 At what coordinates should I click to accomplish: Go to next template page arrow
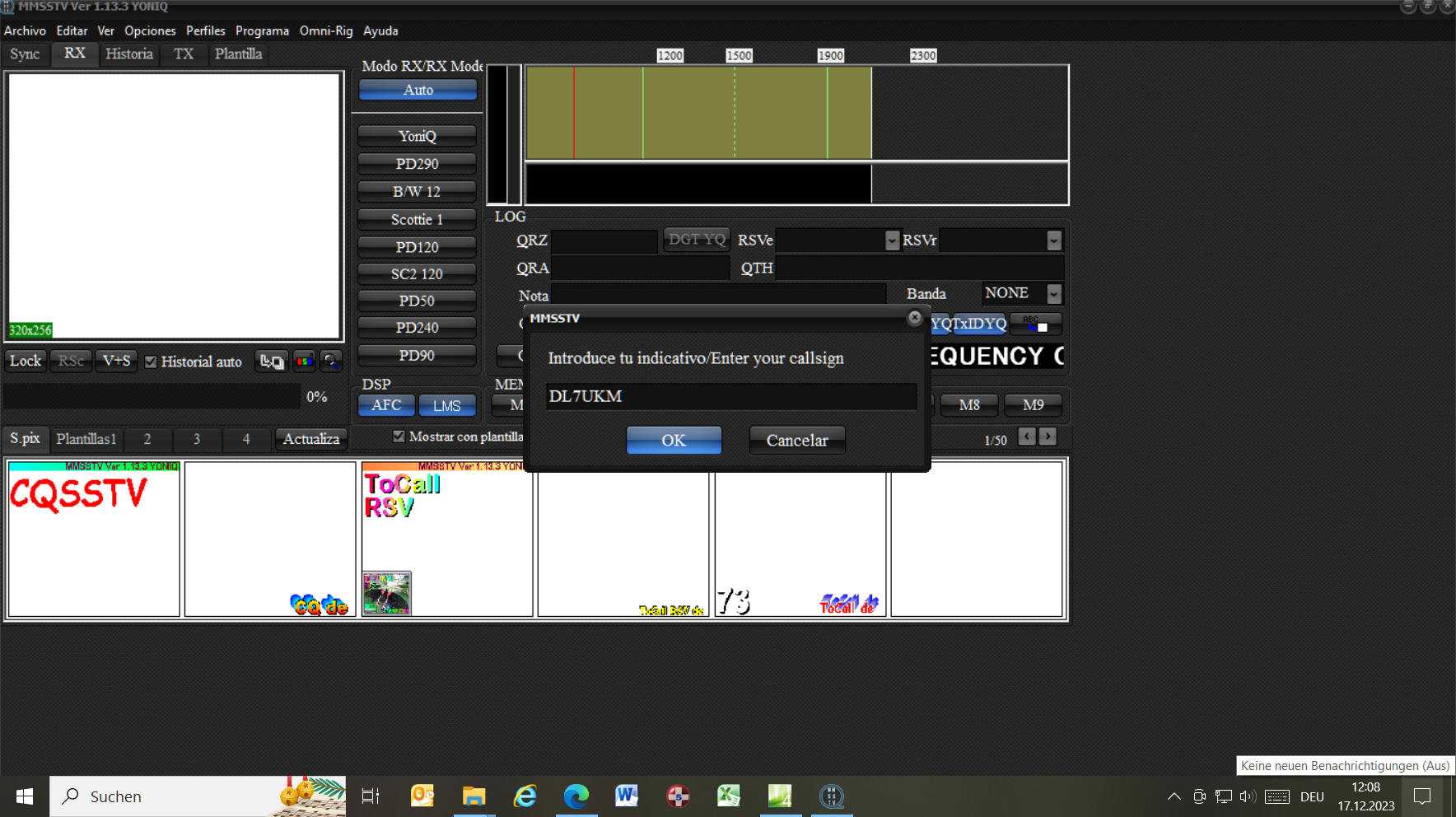click(x=1048, y=437)
